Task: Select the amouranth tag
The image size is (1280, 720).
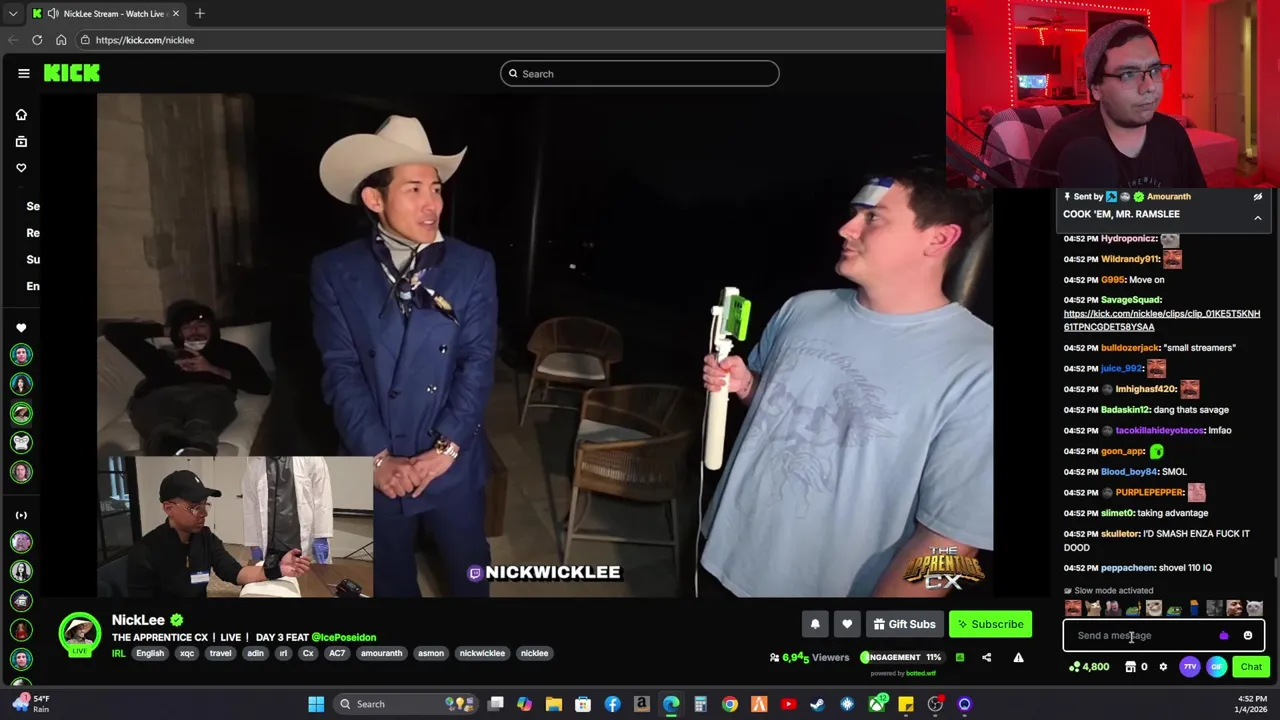Action: click(381, 653)
